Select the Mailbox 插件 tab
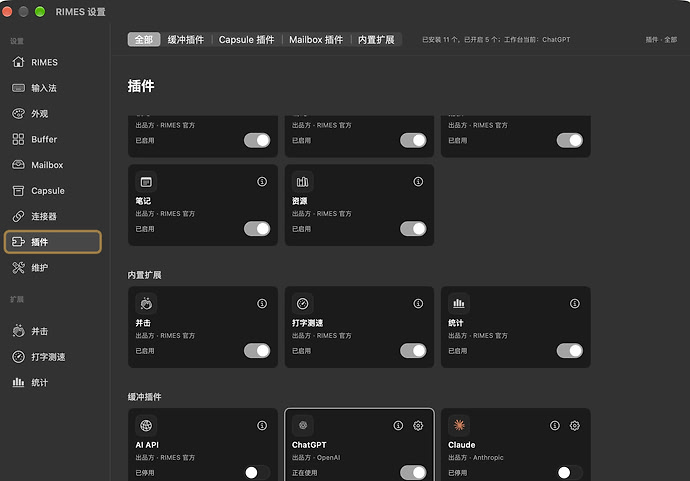The image size is (690, 481). point(316,40)
